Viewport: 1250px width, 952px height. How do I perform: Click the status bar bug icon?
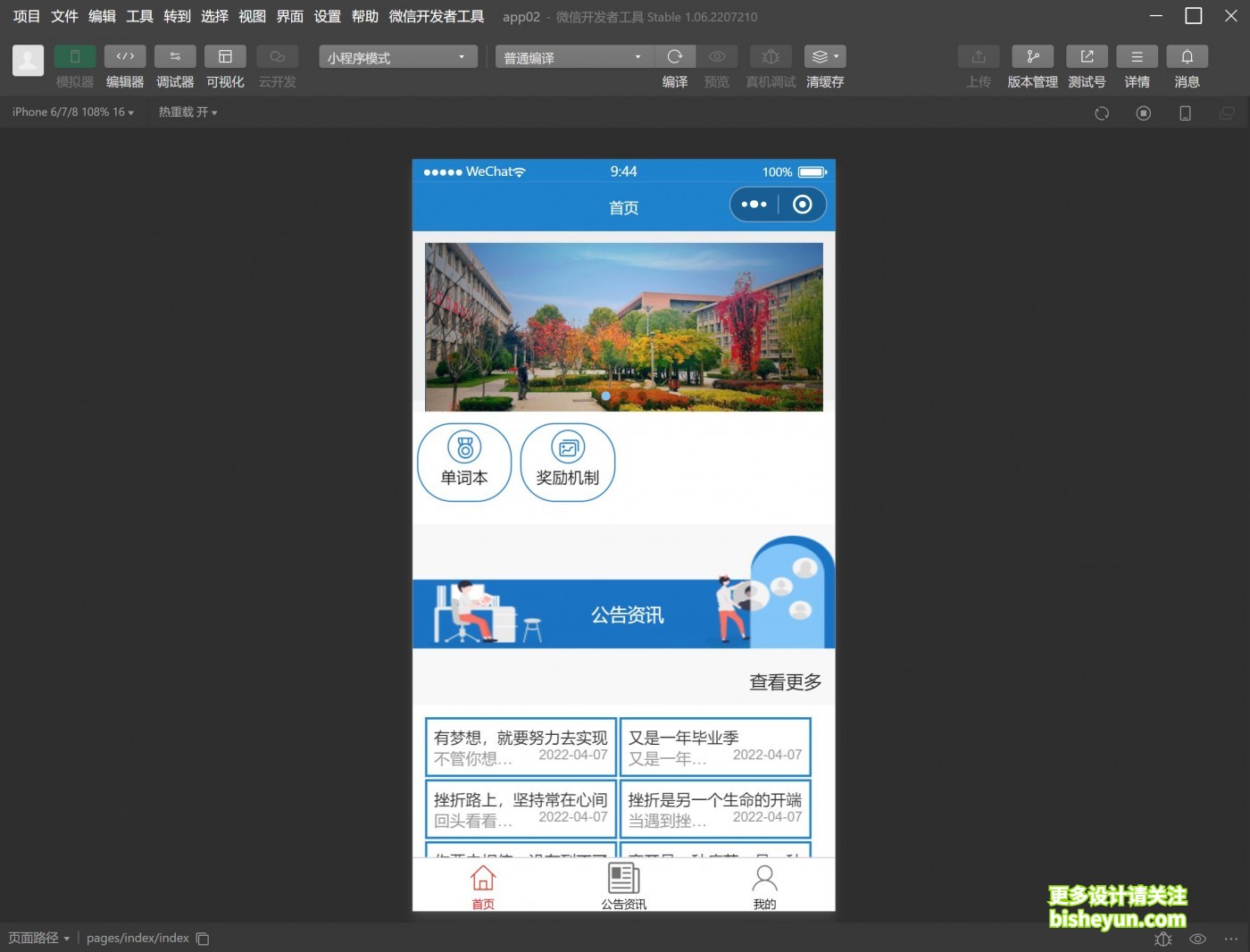point(1162,939)
